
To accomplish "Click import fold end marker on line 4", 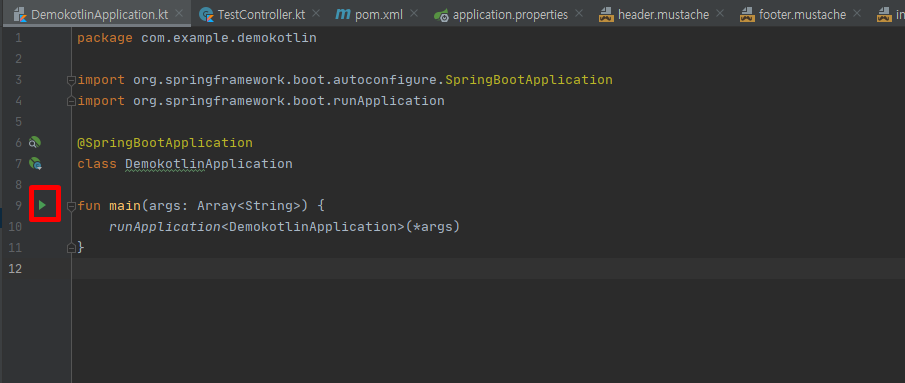I will [x=72, y=102].
